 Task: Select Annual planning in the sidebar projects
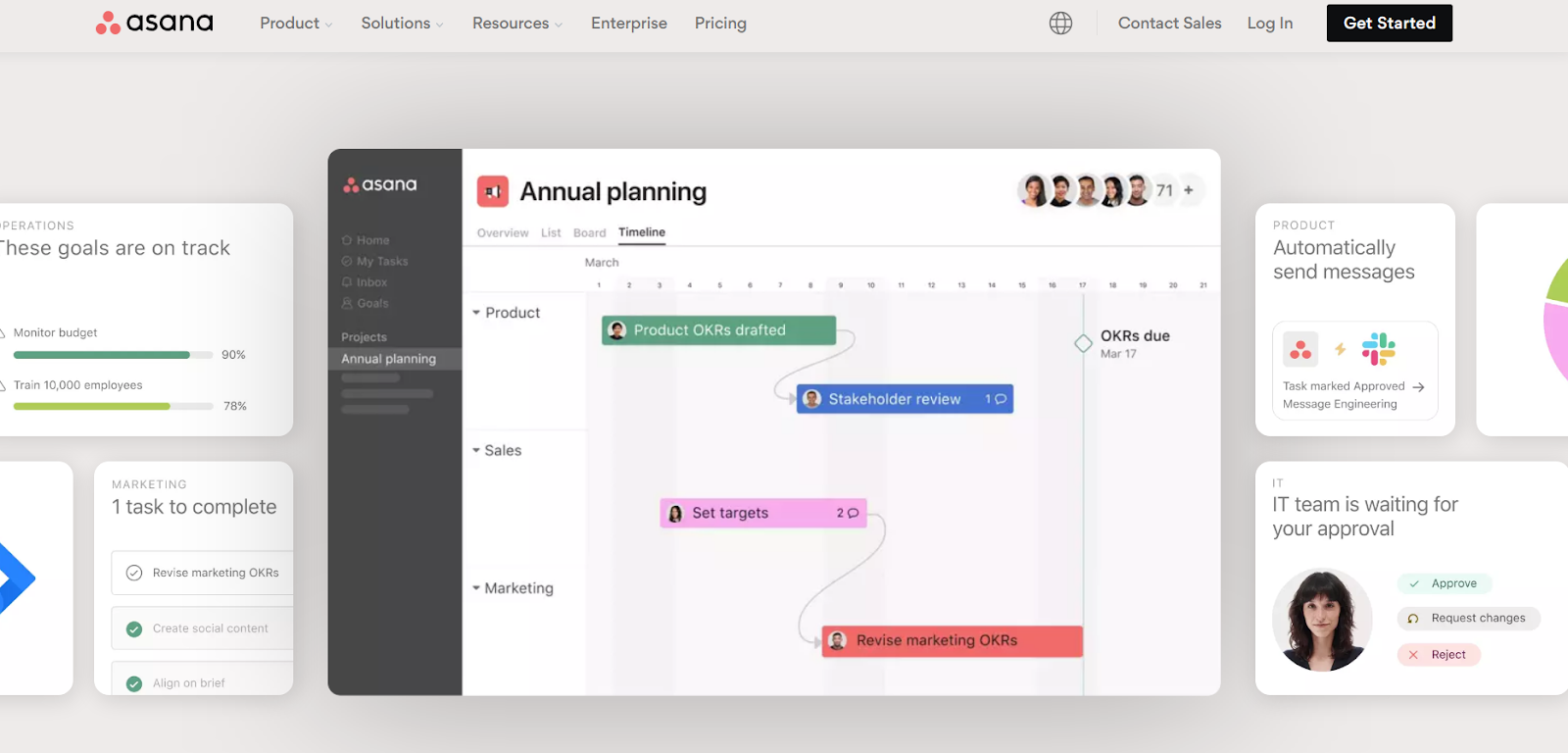click(x=395, y=359)
